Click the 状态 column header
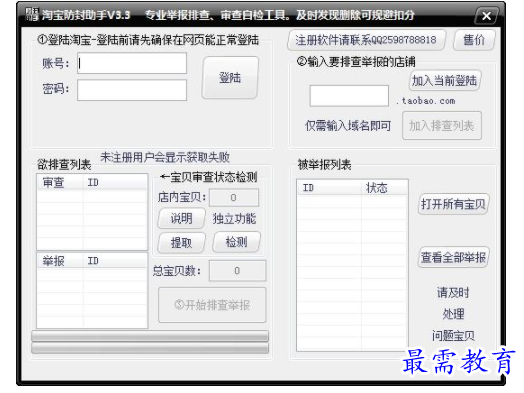524x393 pixels. pyautogui.click(x=384, y=188)
